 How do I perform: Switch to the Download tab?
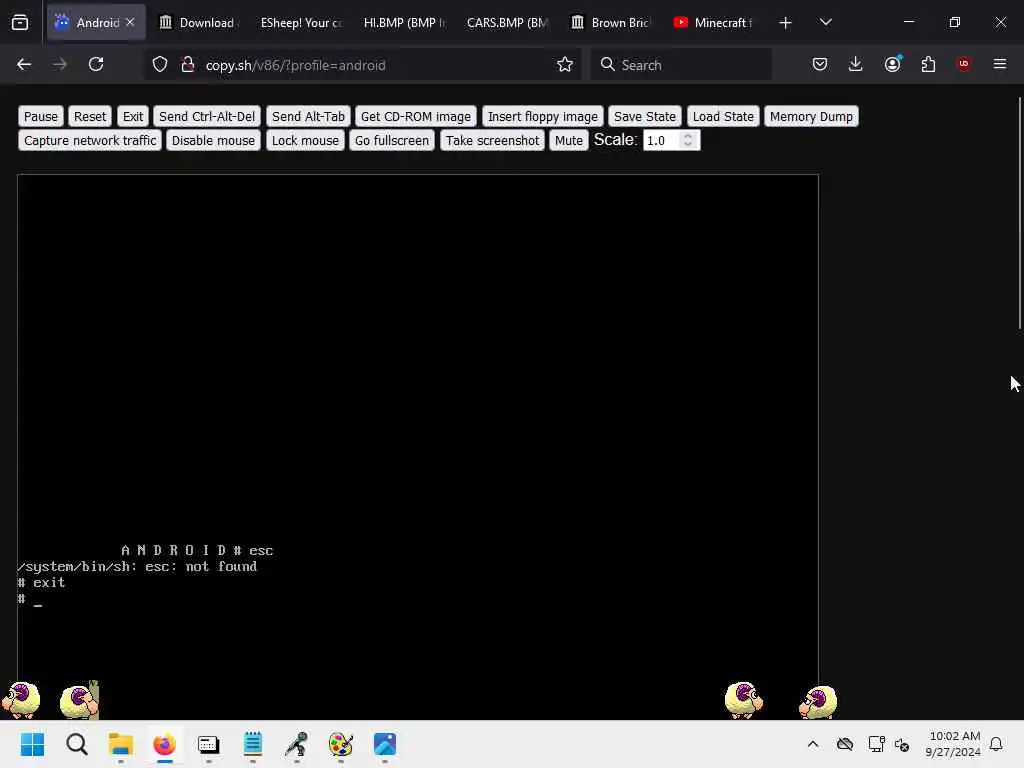[x=198, y=22]
